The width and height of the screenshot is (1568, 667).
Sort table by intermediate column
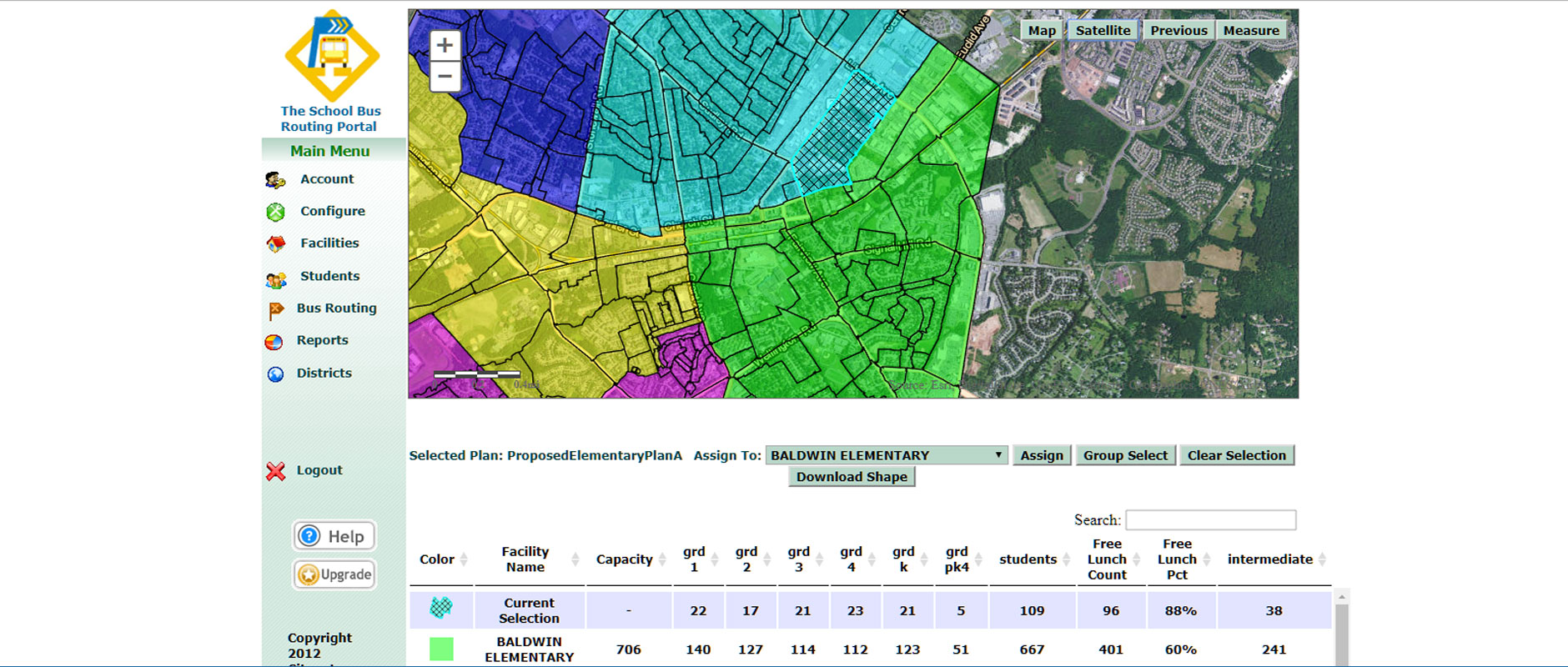[1274, 559]
